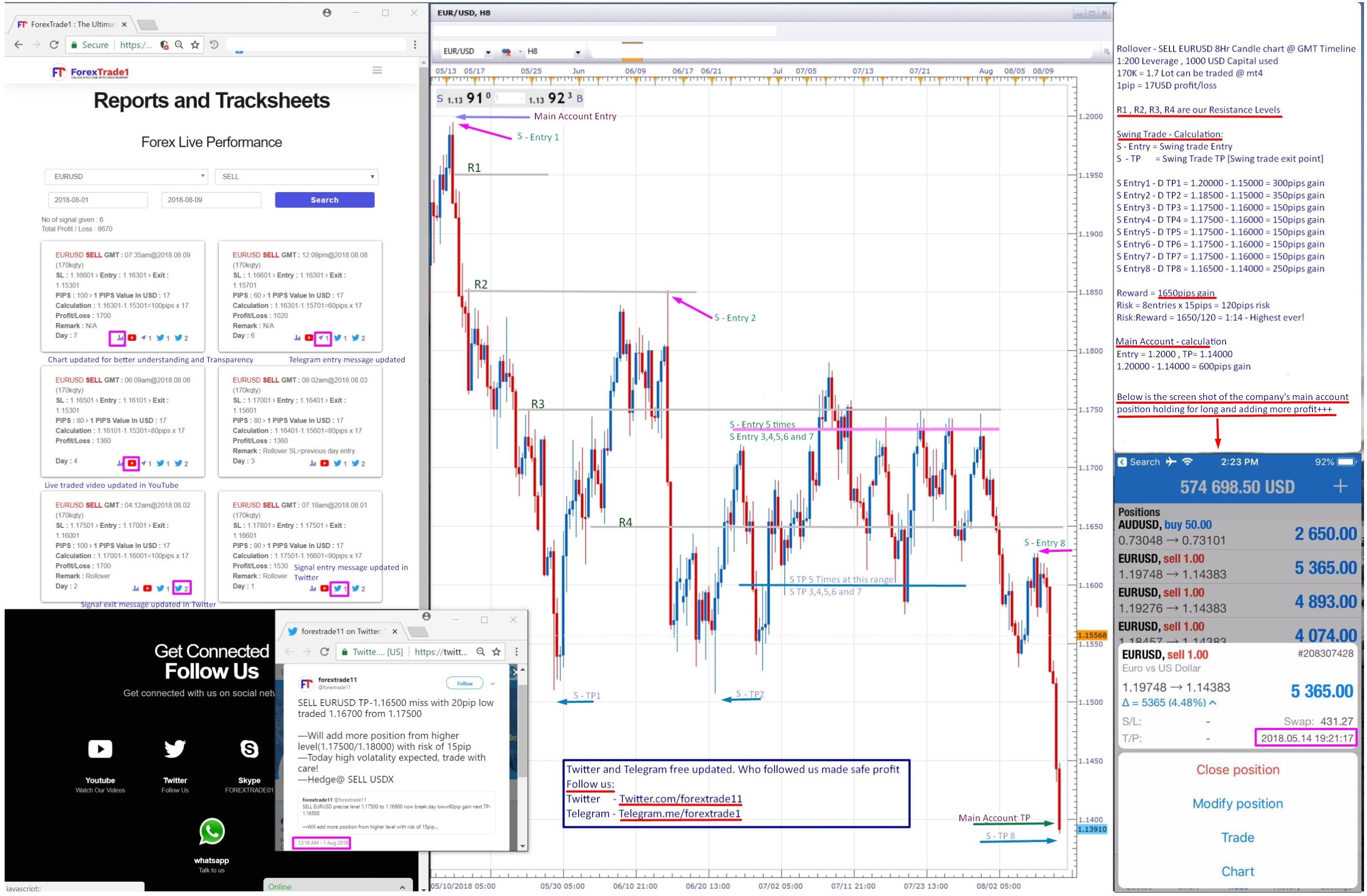Image resolution: width=1367 pixels, height=896 pixels.
Task: Tap Chart option on phone screen
Action: click(x=1239, y=872)
